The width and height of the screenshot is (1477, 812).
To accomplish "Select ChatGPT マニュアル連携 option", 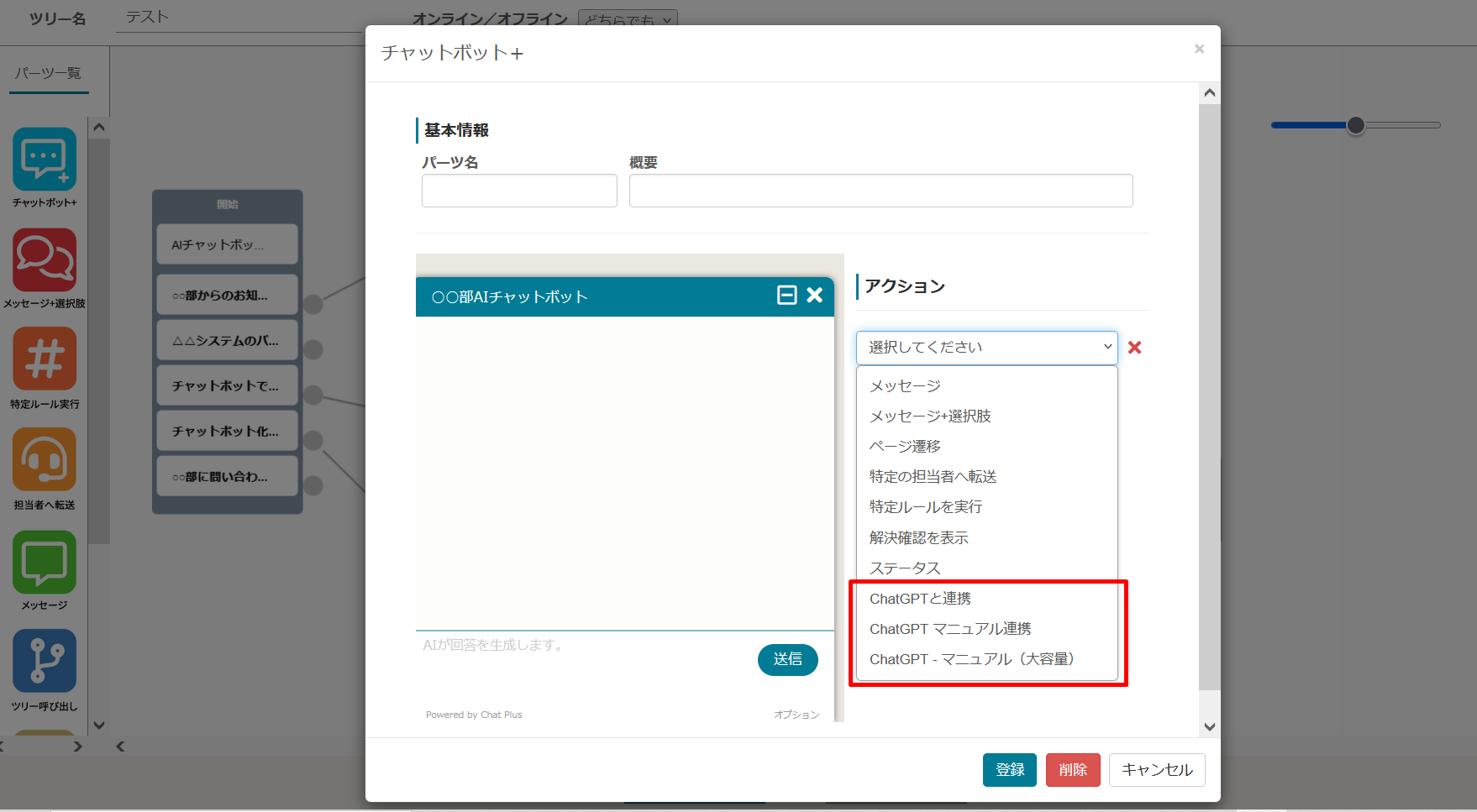I will pyautogui.click(x=949, y=629).
